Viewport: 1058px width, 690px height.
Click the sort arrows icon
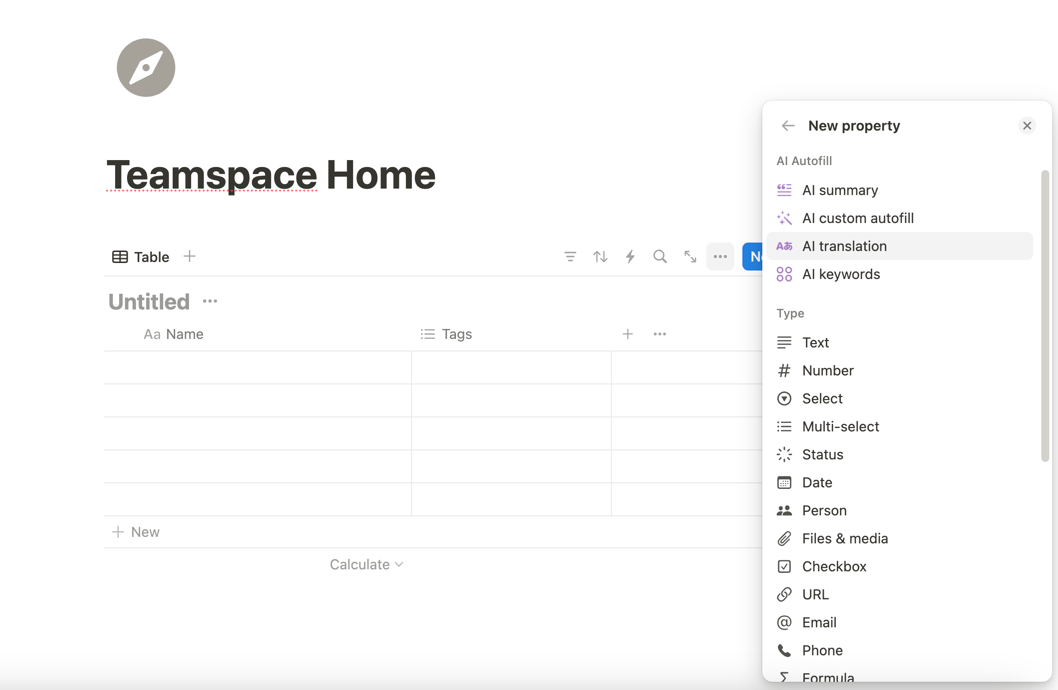click(600, 257)
